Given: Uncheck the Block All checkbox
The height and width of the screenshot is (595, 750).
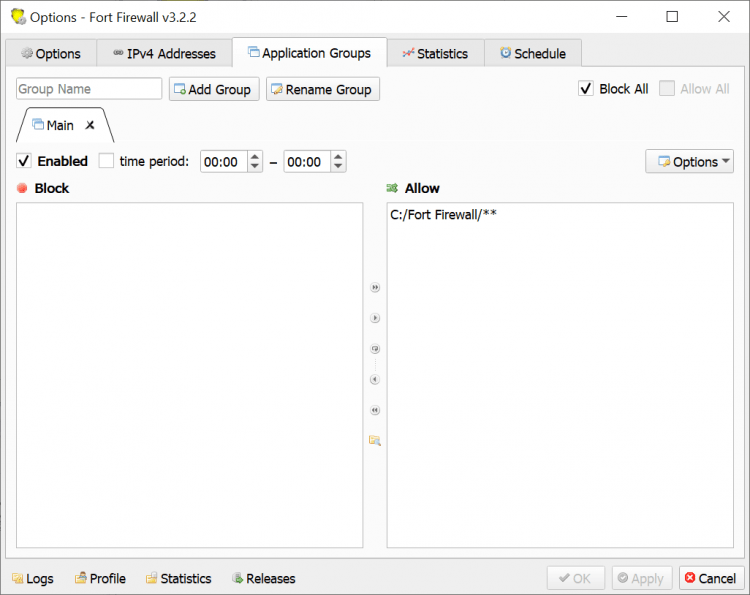Looking at the screenshot, I should point(586,89).
